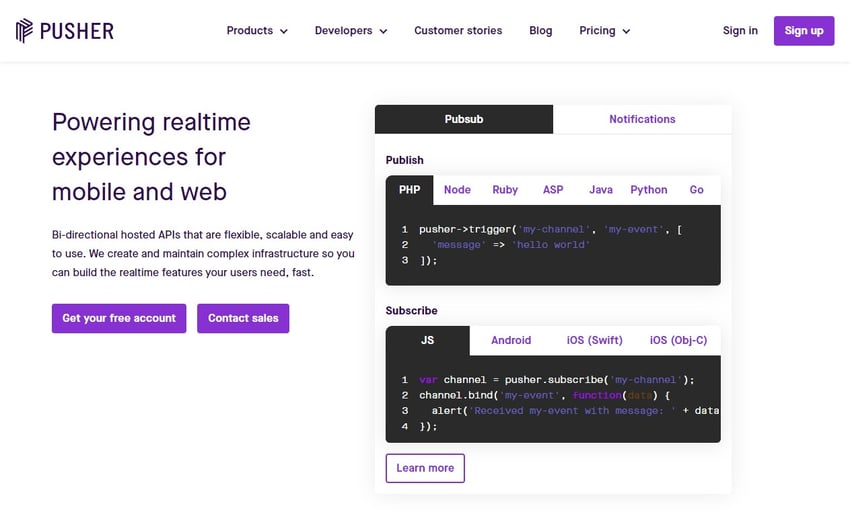850x512 pixels.
Task: Expand the Products chevron
Action: (284, 31)
